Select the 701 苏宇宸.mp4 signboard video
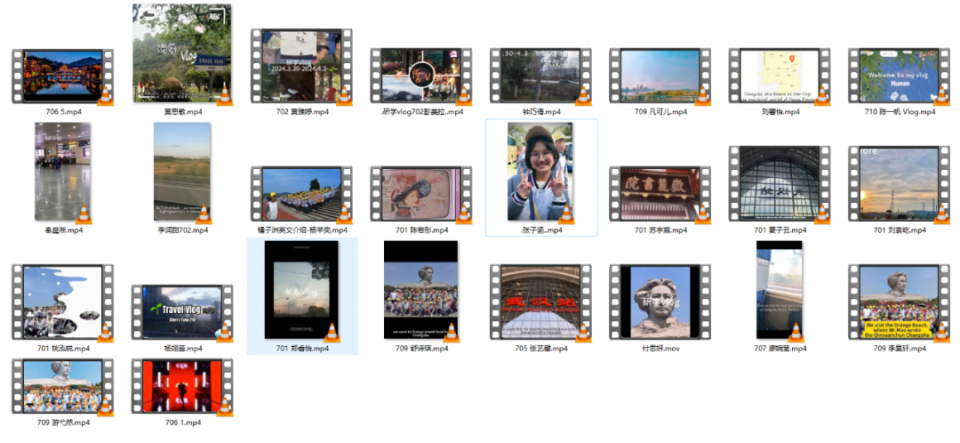Viewport: 960px width, 443px height. pyautogui.click(x=660, y=194)
